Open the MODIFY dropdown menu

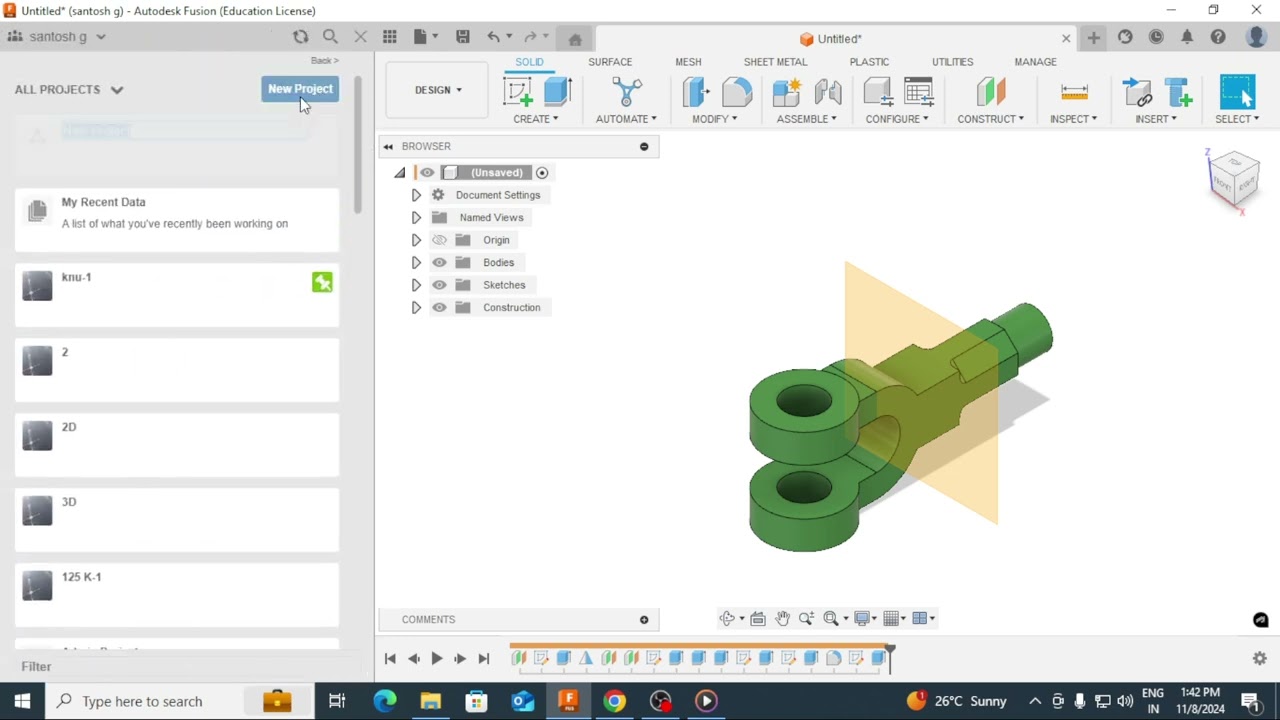[715, 119]
